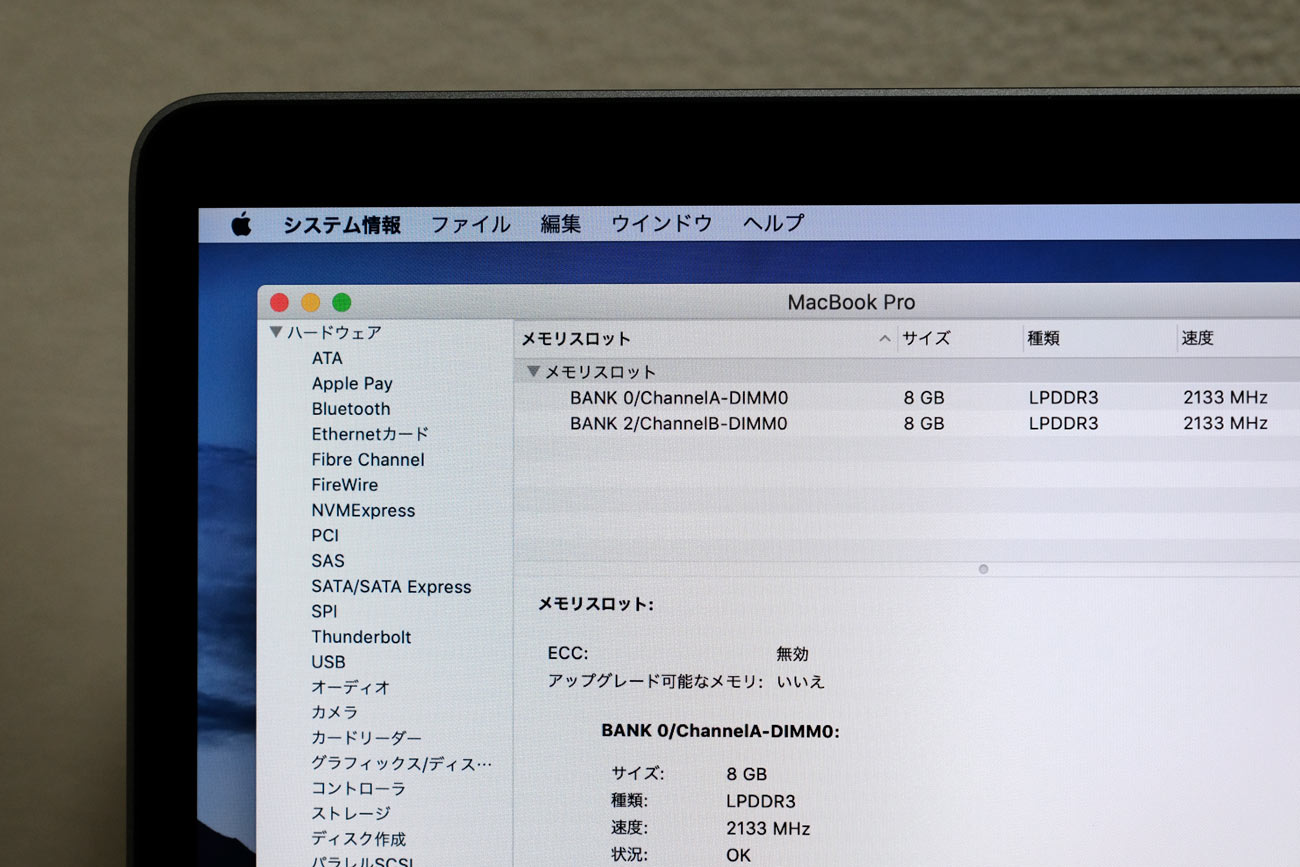Select グラフィックス/ディス… in the sidebar

401,764
